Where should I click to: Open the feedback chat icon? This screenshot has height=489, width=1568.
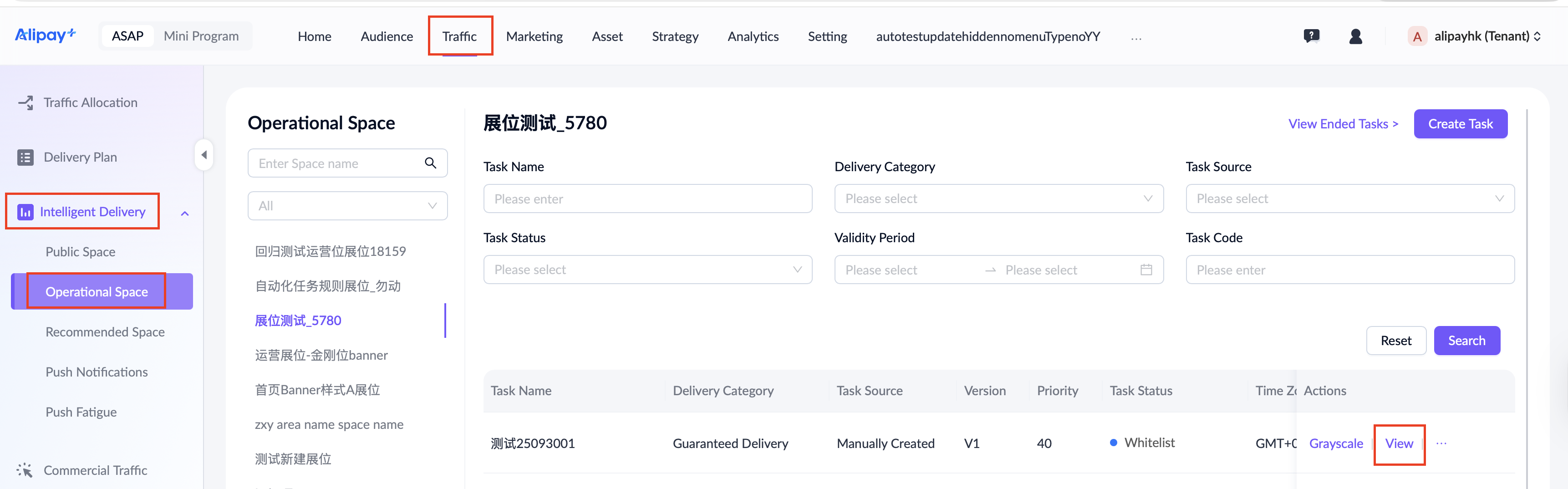(x=1311, y=36)
